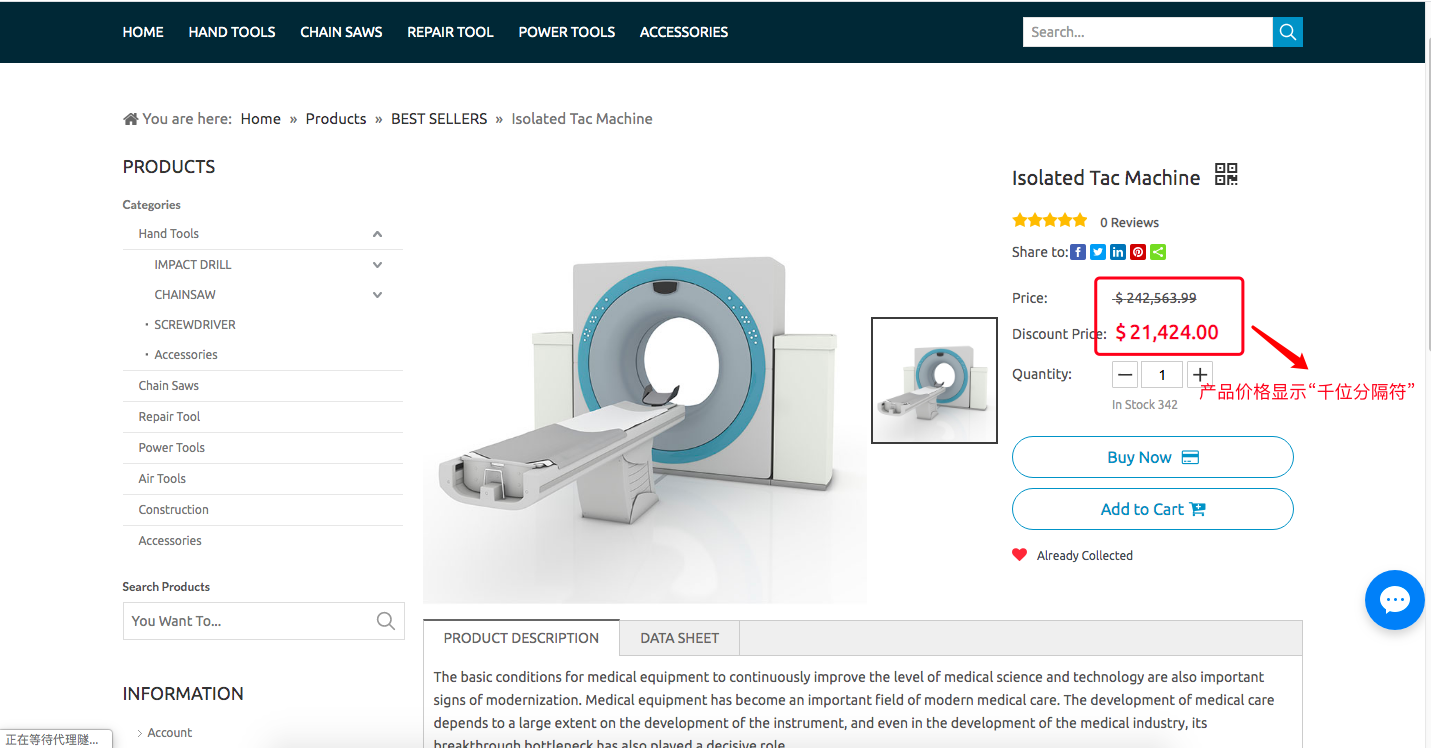Click magnifier icon in Search Products box
Viewport: 1431px width, 748px height.
pos(386,621)
